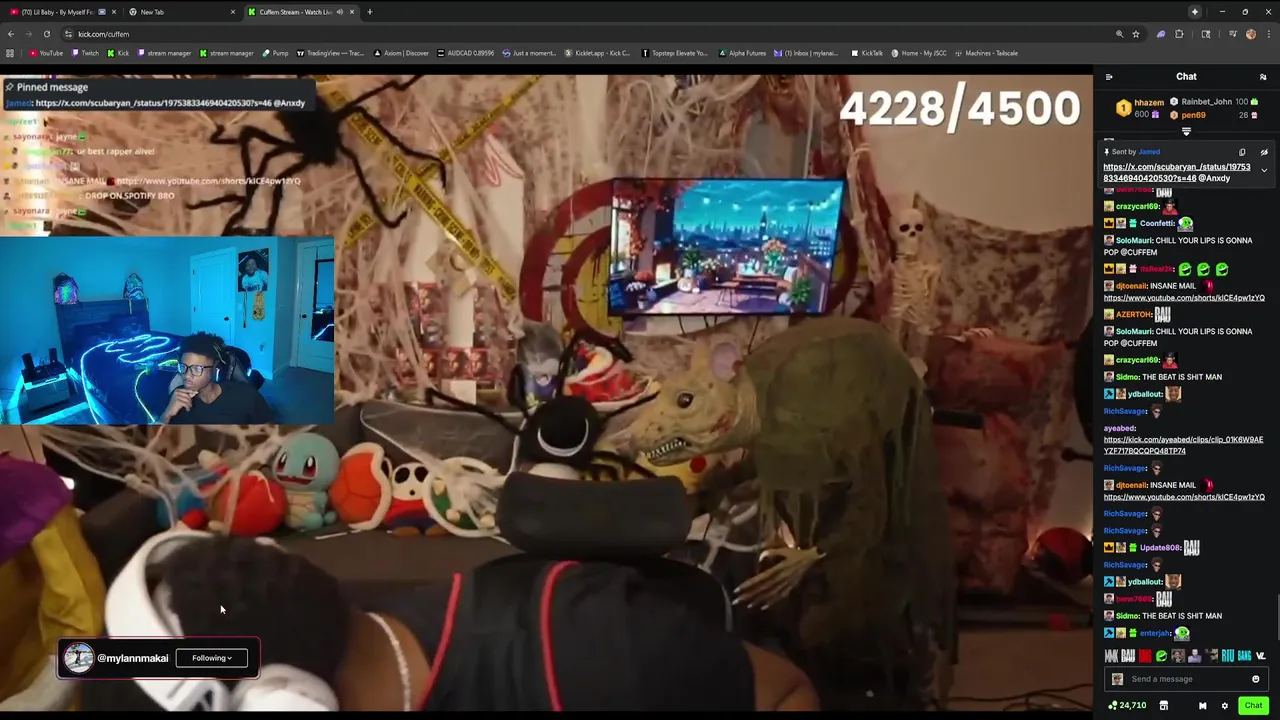This screenshot has height=720, width=1280.
Task: Open the Axiom | Discover bookmark
Action: (x=401, y=53)
